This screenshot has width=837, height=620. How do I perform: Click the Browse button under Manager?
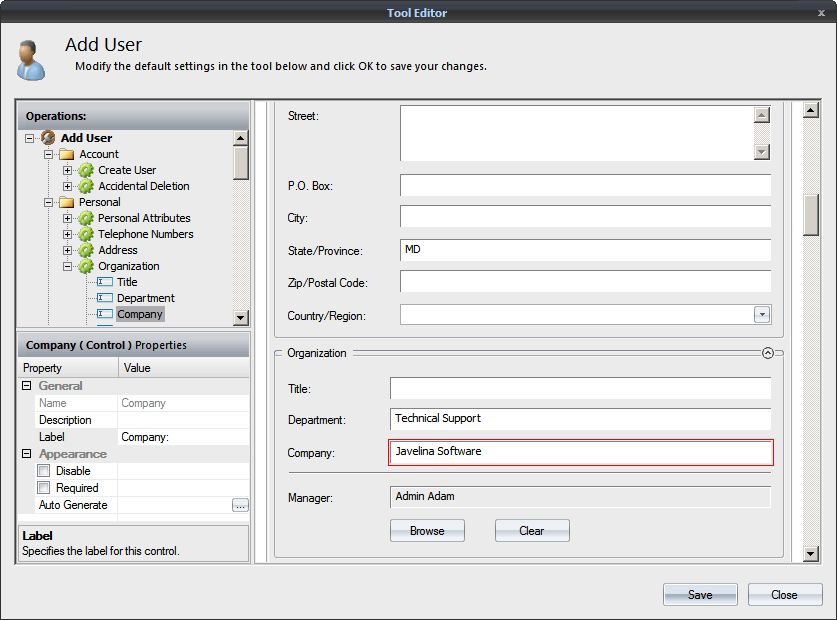pos(427,531)
